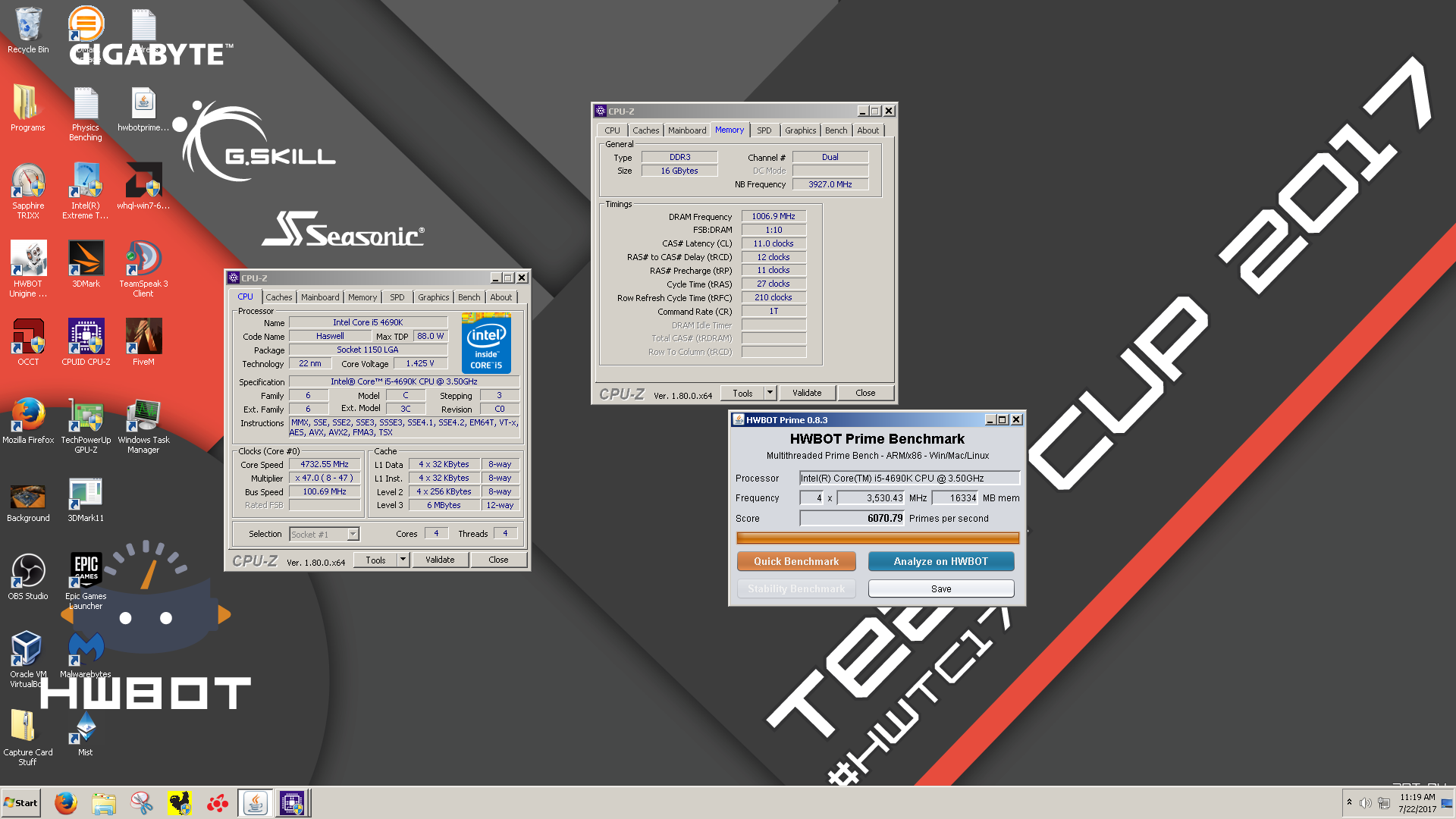The height and width of the screenshot is (819, 1456).
Task: Switch to Caches tab in lower CPU-Z
Action: tap(278, 297)
